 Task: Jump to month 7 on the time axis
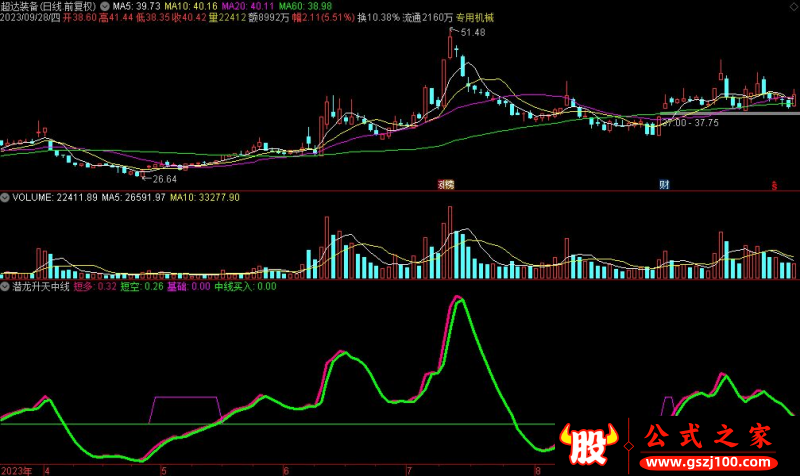(x=409, y=471)
